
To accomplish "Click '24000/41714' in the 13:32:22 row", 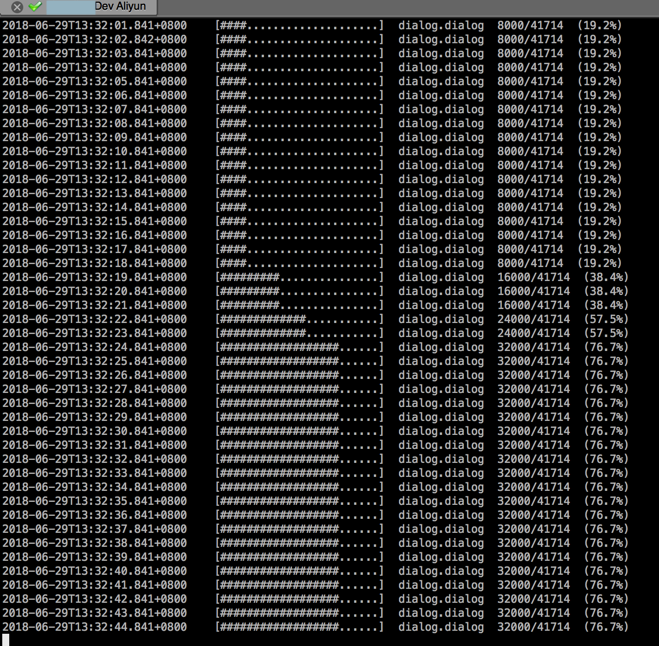I will [x=533, y=319].
